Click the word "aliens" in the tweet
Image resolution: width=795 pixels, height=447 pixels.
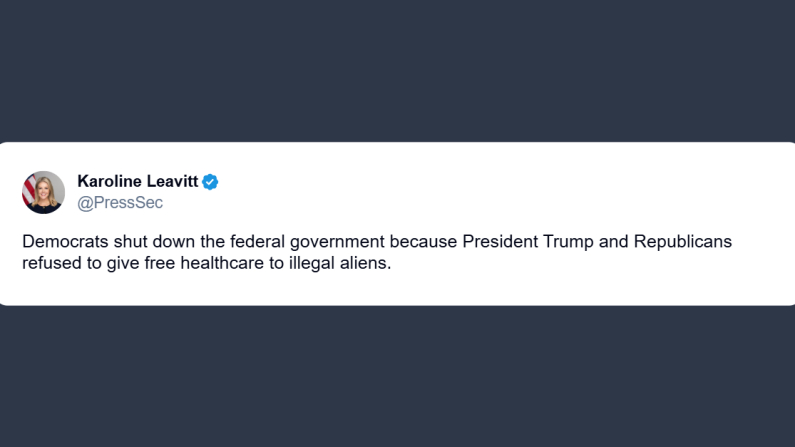[362, 264]
